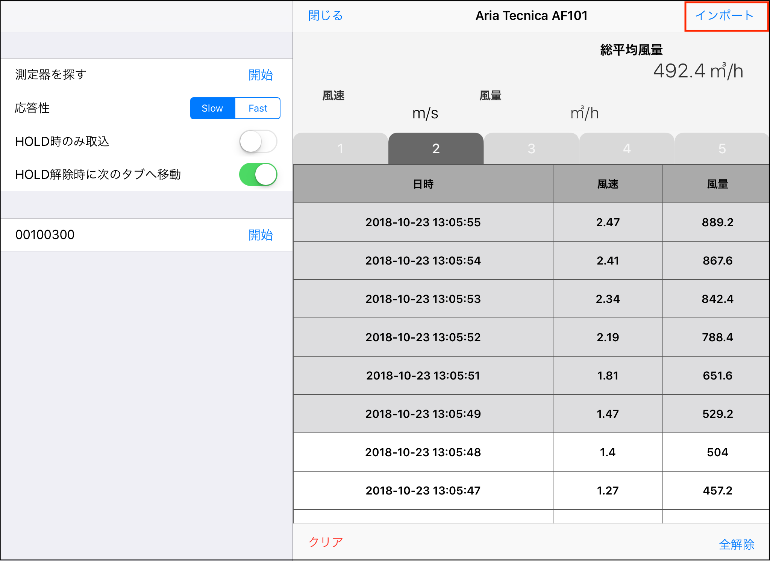Screen dimensions: 770x561
Task: Switch to measurement tab 5
Action: [722, 149]
